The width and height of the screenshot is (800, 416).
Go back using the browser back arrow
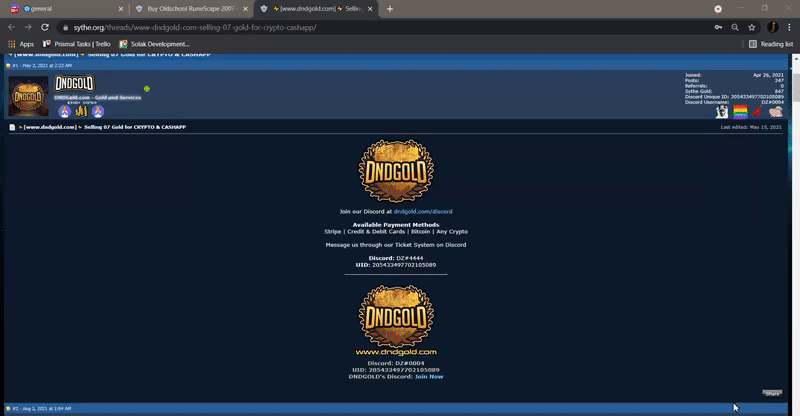pos(11,27)
